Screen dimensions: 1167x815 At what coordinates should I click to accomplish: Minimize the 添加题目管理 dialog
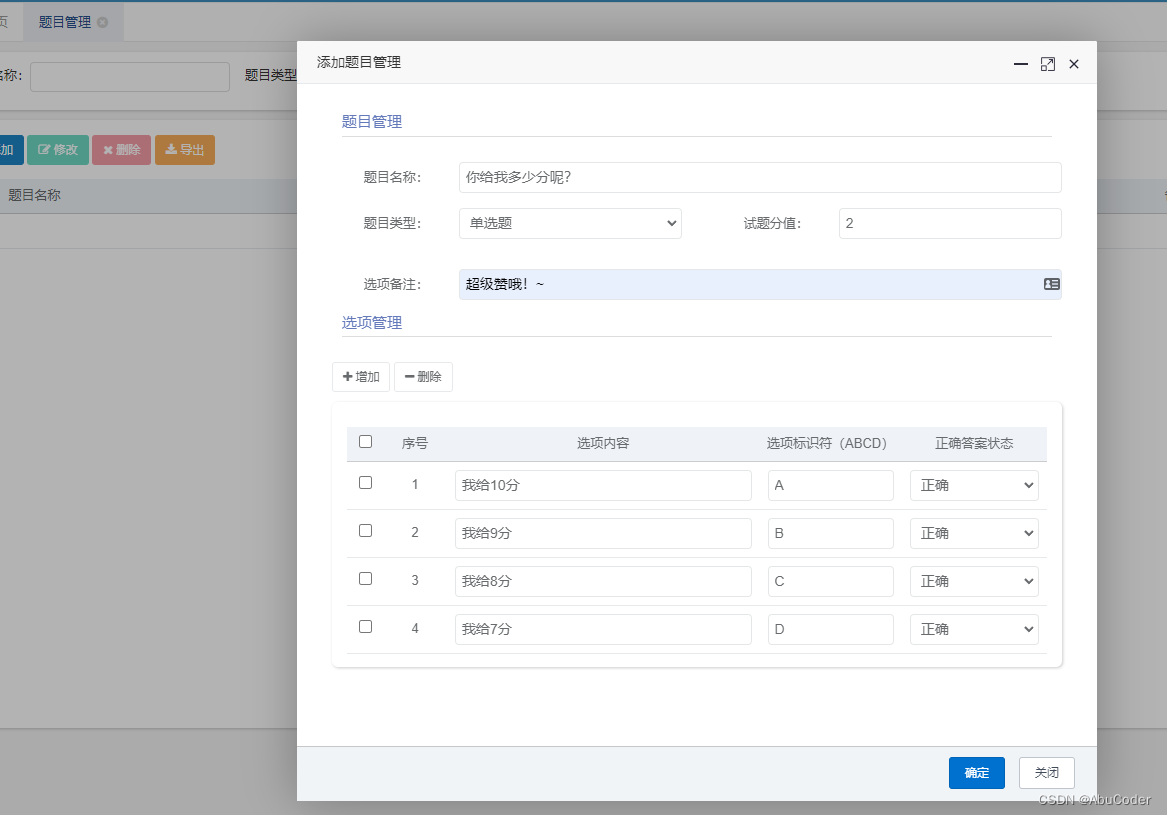pyautogui.click(x=1020, y=64)
